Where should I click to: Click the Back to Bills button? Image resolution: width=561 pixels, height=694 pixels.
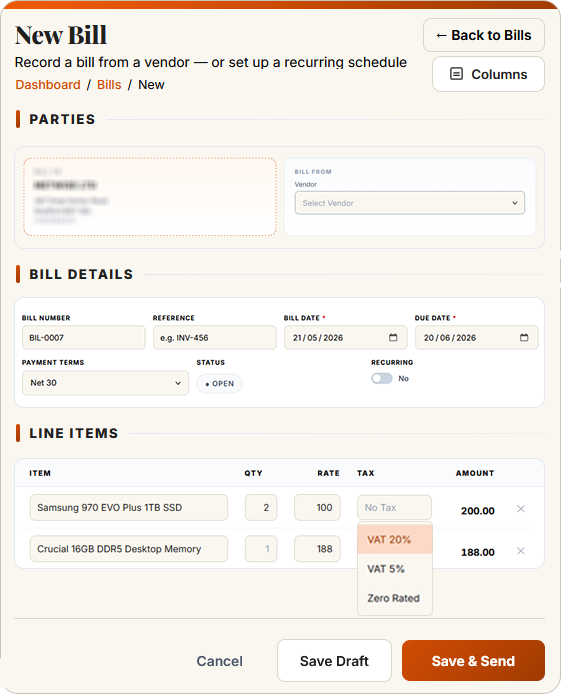pos(484,35)
